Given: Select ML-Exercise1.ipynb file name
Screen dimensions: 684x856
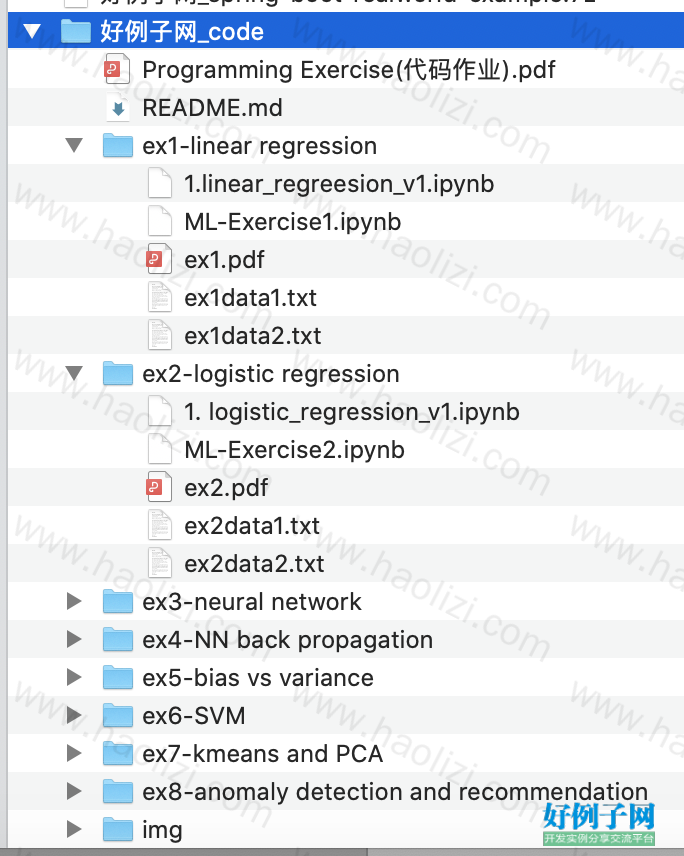Looking at the screenshot, I should (x=293, y=222).
